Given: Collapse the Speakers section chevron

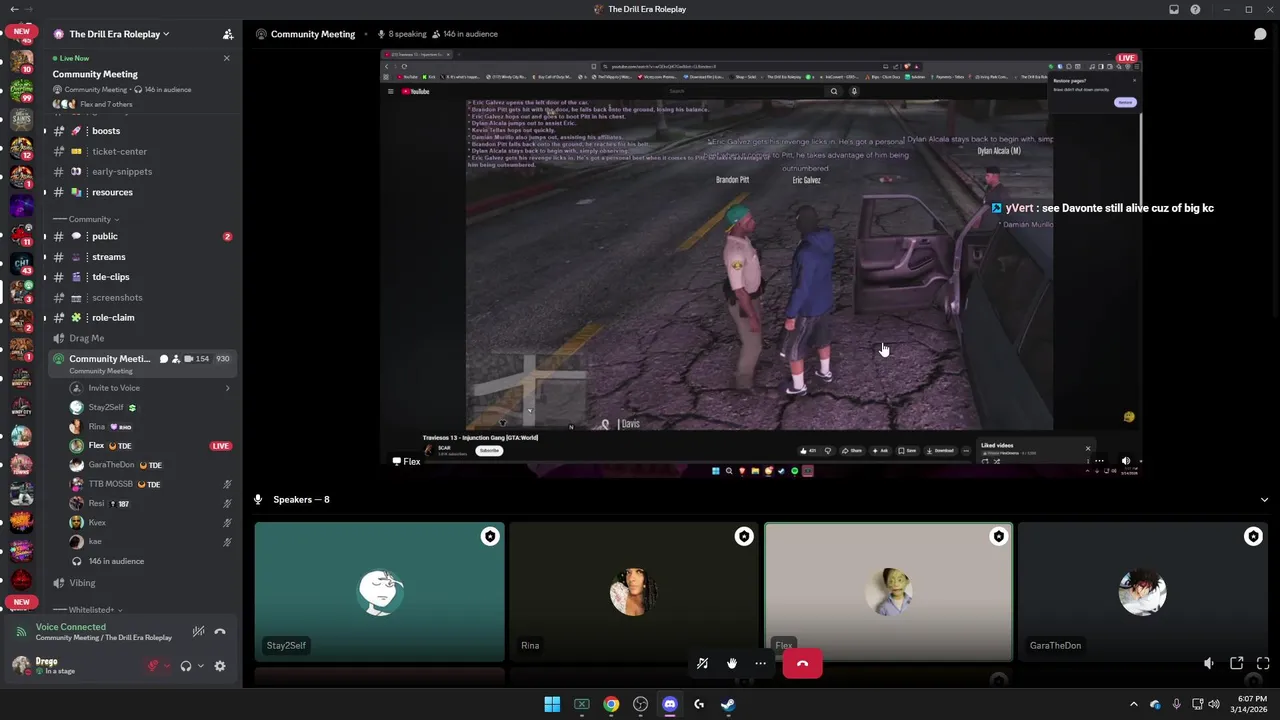Looking at the screenshot, I should pos(1264,499).
